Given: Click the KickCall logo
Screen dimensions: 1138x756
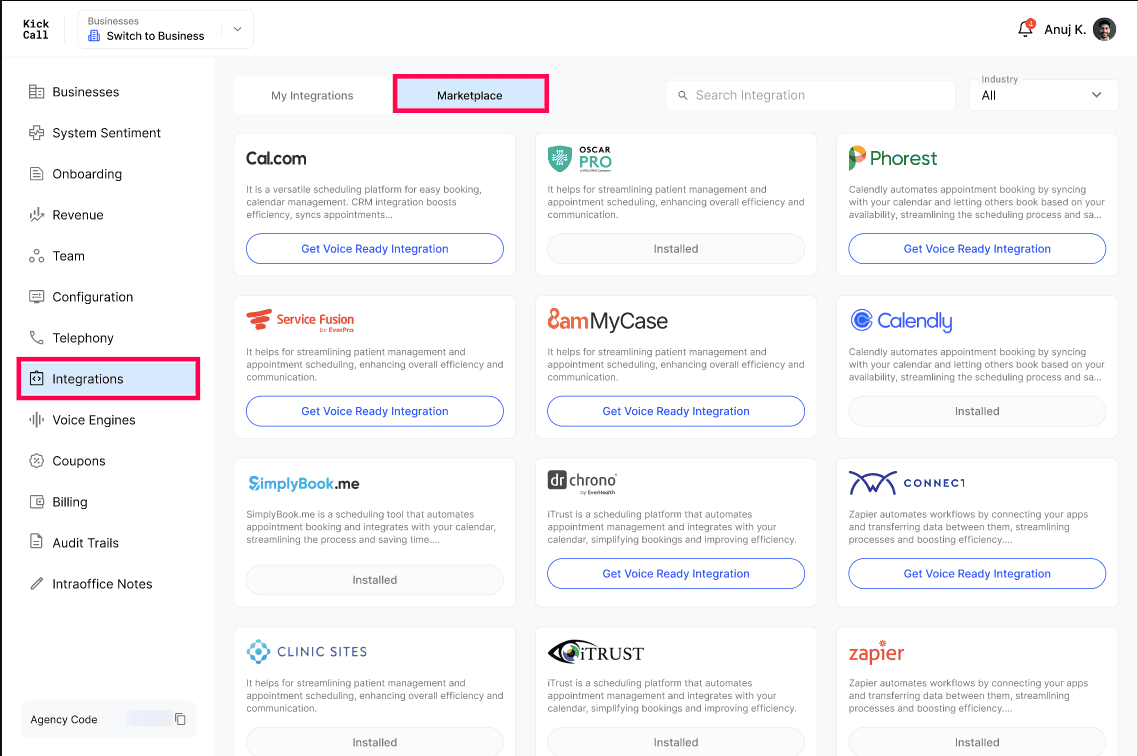Looking at the screenshot, I should click(36, 29).
